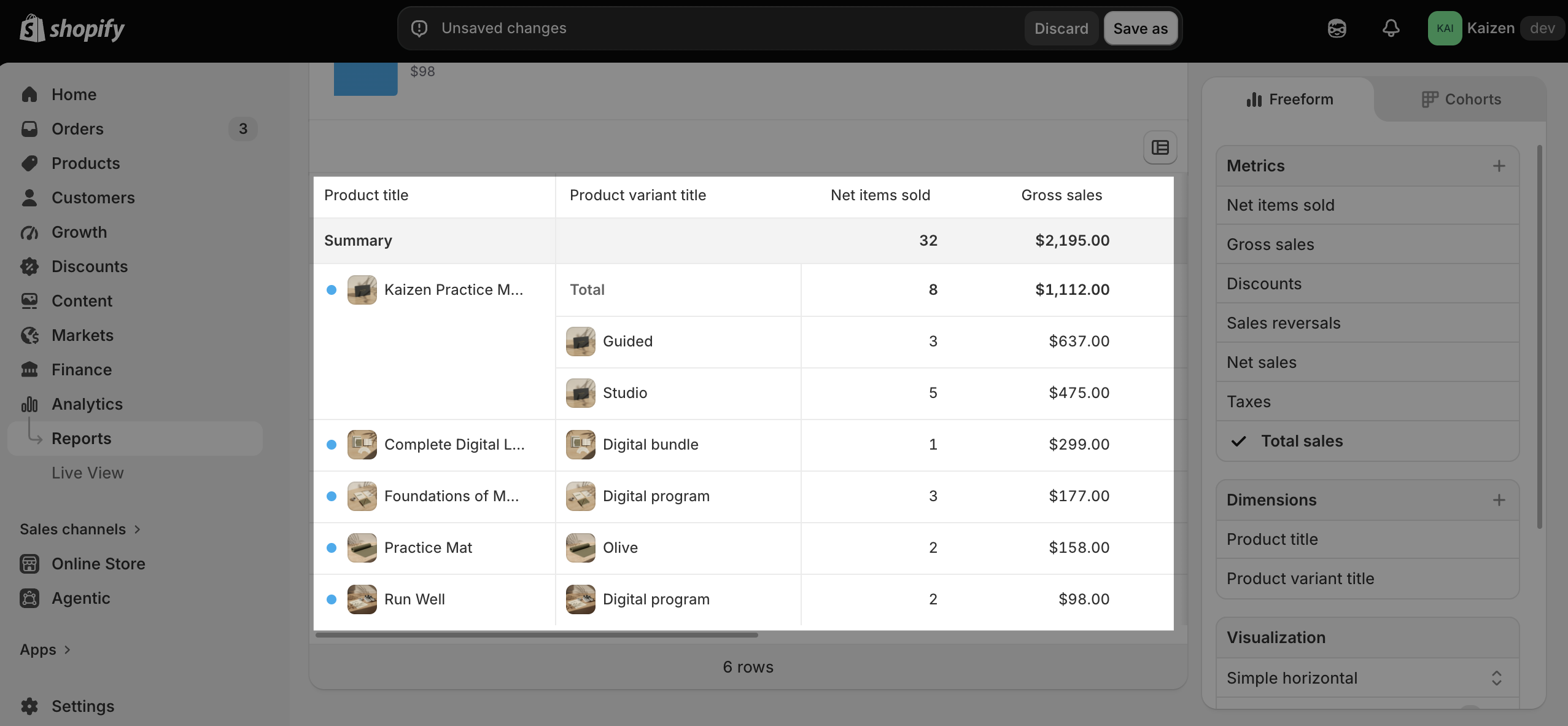Click the Finance bank icon
This screenshot has height=726, width=1568.
tap(29, 370)
